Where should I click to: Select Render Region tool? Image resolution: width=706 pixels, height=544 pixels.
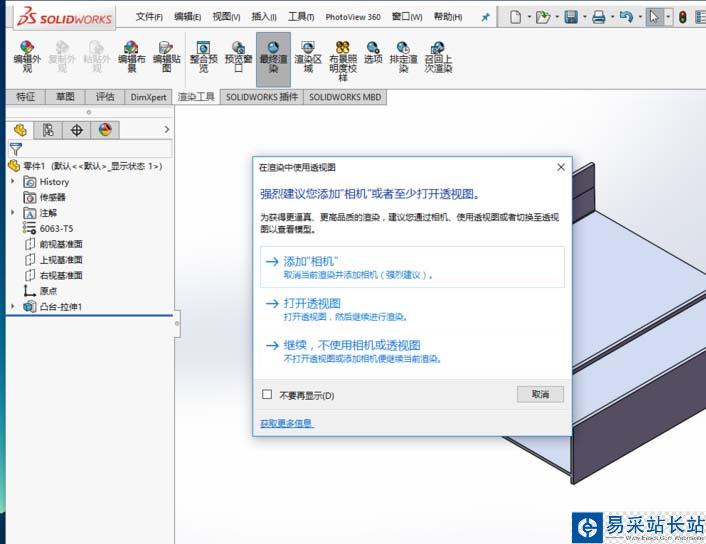(308, 57)
